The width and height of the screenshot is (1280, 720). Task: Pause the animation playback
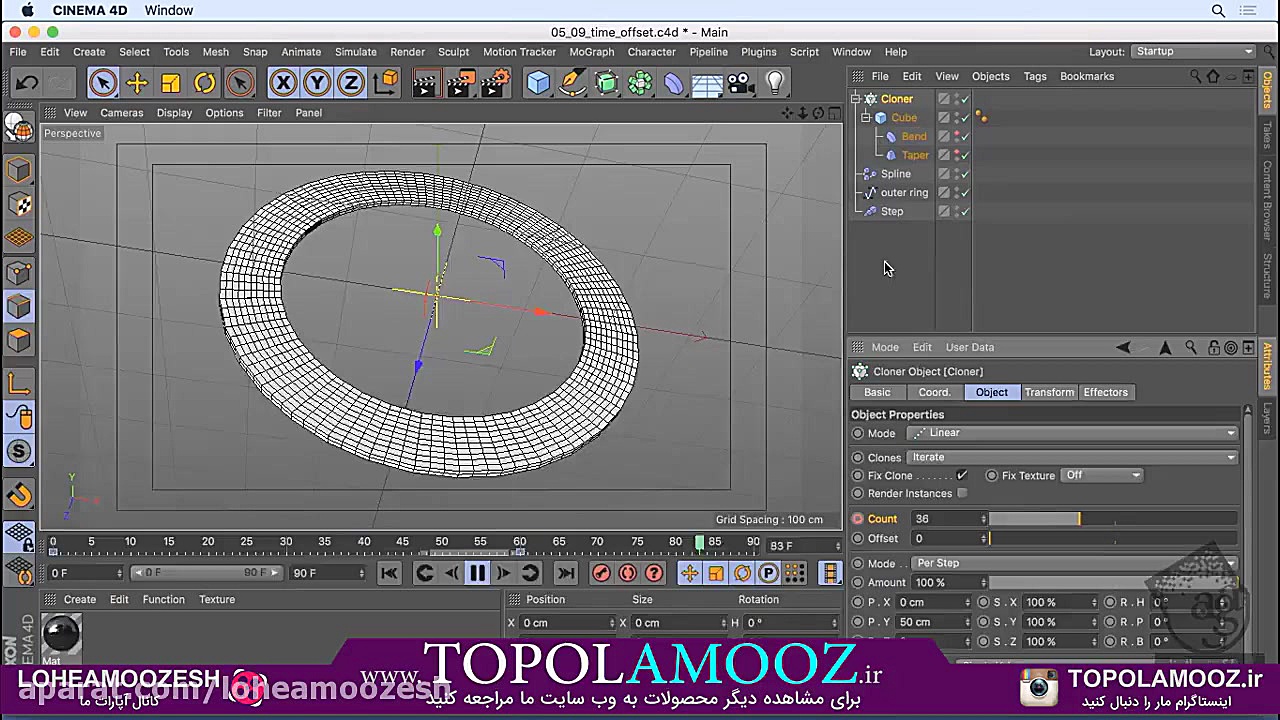(477, 573)
